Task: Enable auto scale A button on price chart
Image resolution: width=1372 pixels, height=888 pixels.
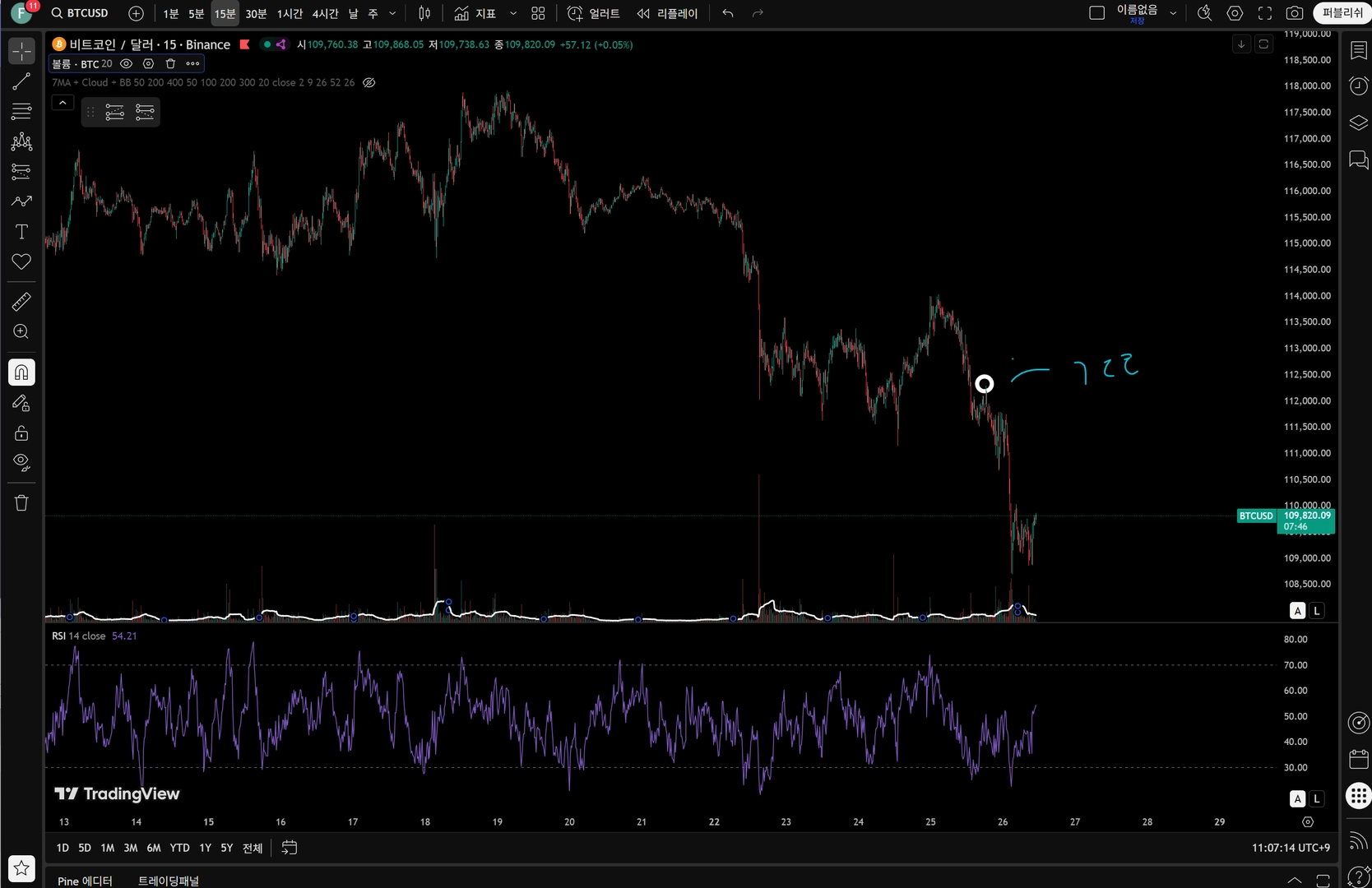Action: [1297, 610]
